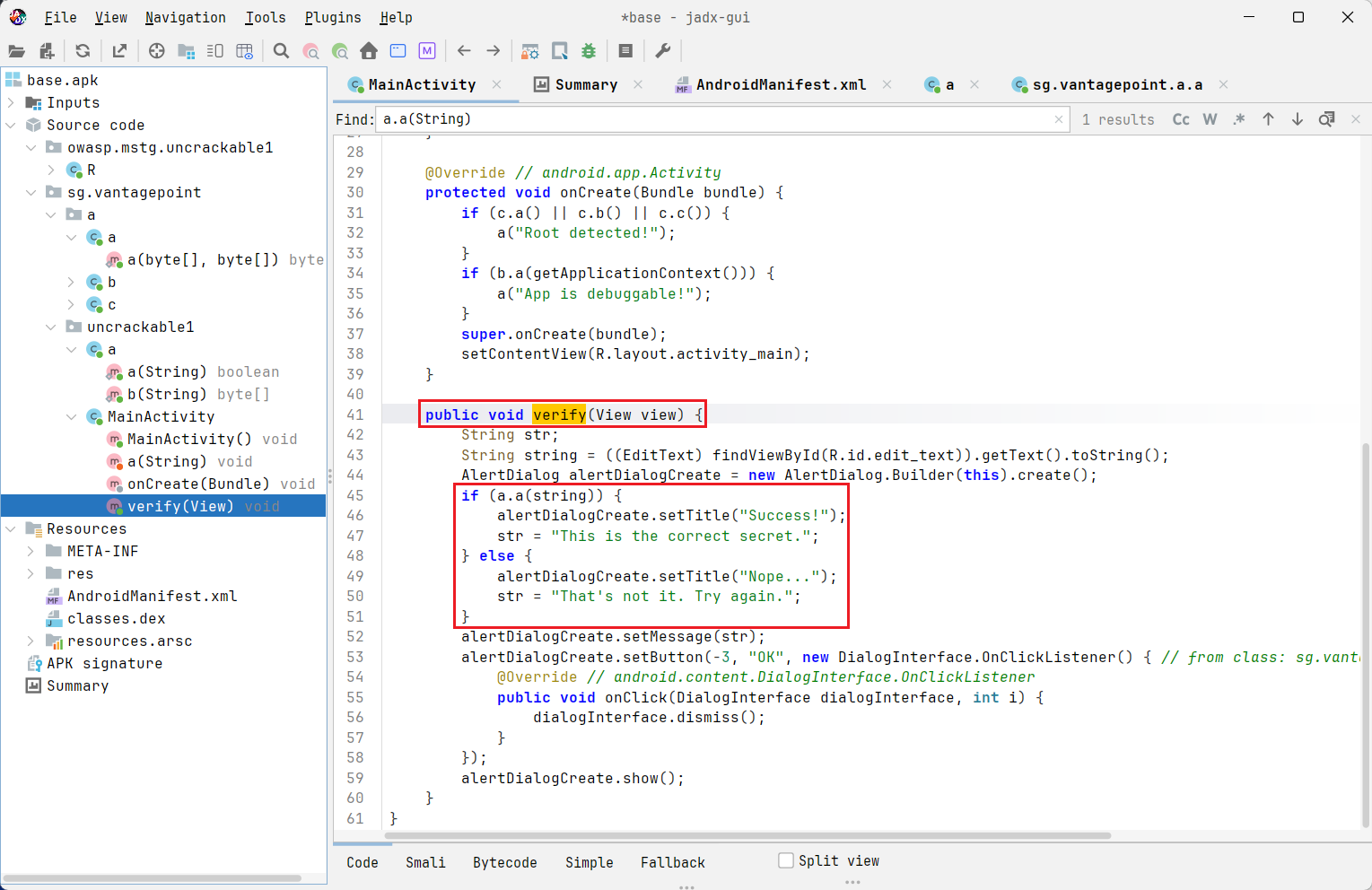The image size is (1372, 890).
Task: Expand the META-INF resources folder
Action: pyautogui.click(x=31, y=552)
